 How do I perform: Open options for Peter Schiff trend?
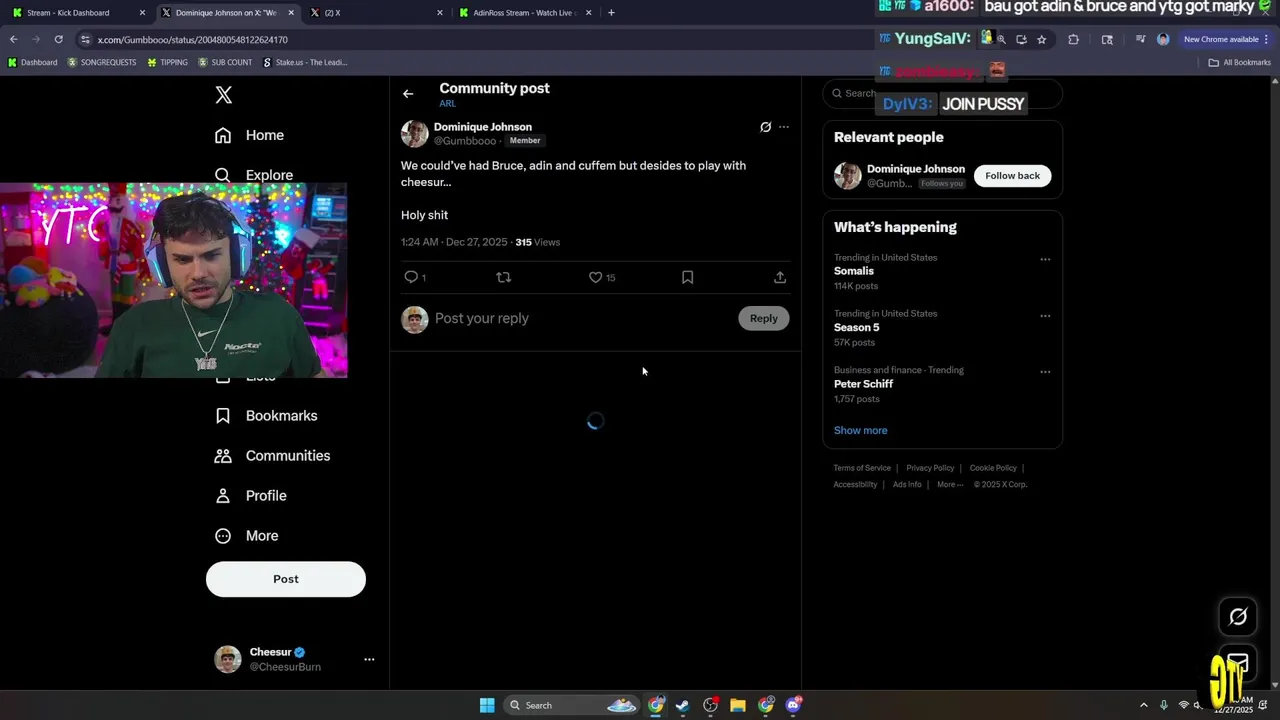click(x=1045, y=371)
